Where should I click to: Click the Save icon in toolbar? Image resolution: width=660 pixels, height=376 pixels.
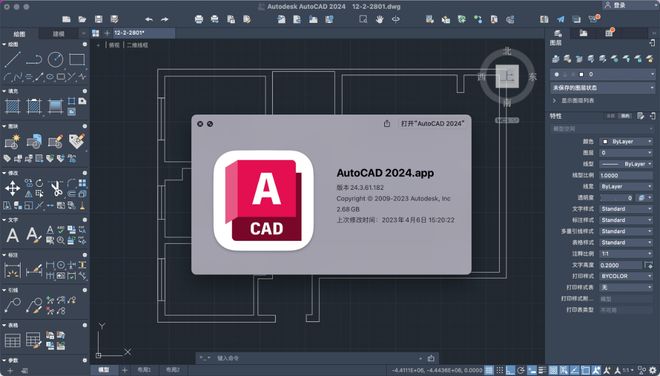98,19
